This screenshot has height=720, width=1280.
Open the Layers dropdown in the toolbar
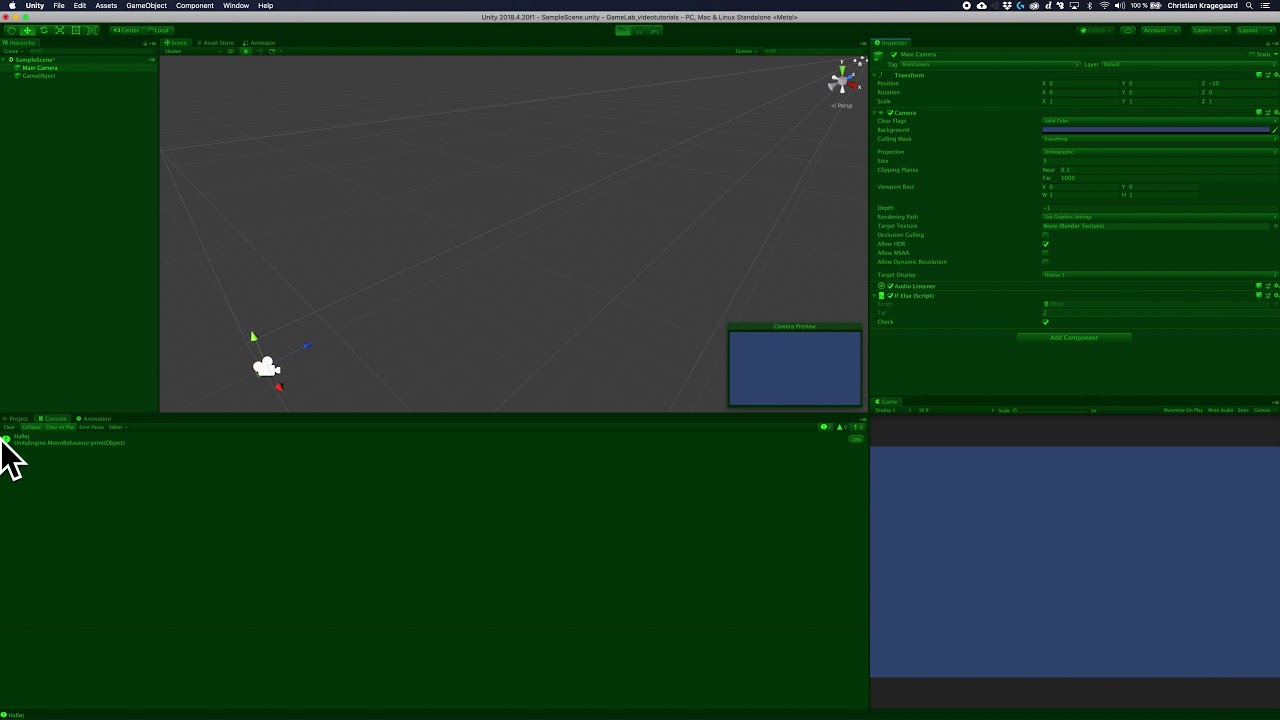tap(1209, 30)
